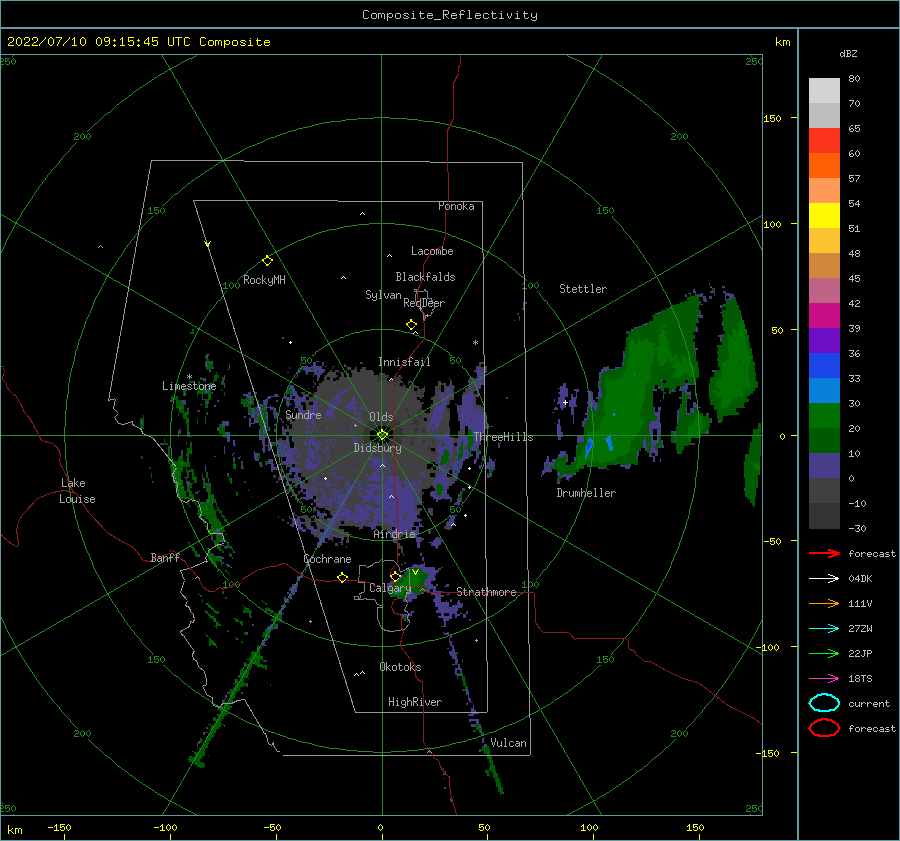Click the red 60-65 dBZ swatch

824,141
